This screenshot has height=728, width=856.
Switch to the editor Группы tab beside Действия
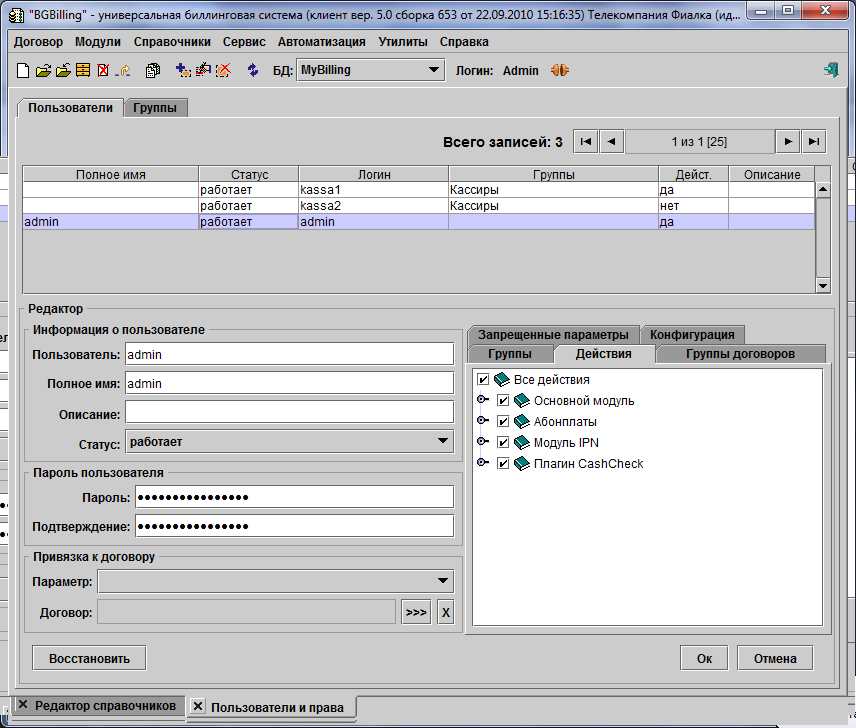point(509,354)
